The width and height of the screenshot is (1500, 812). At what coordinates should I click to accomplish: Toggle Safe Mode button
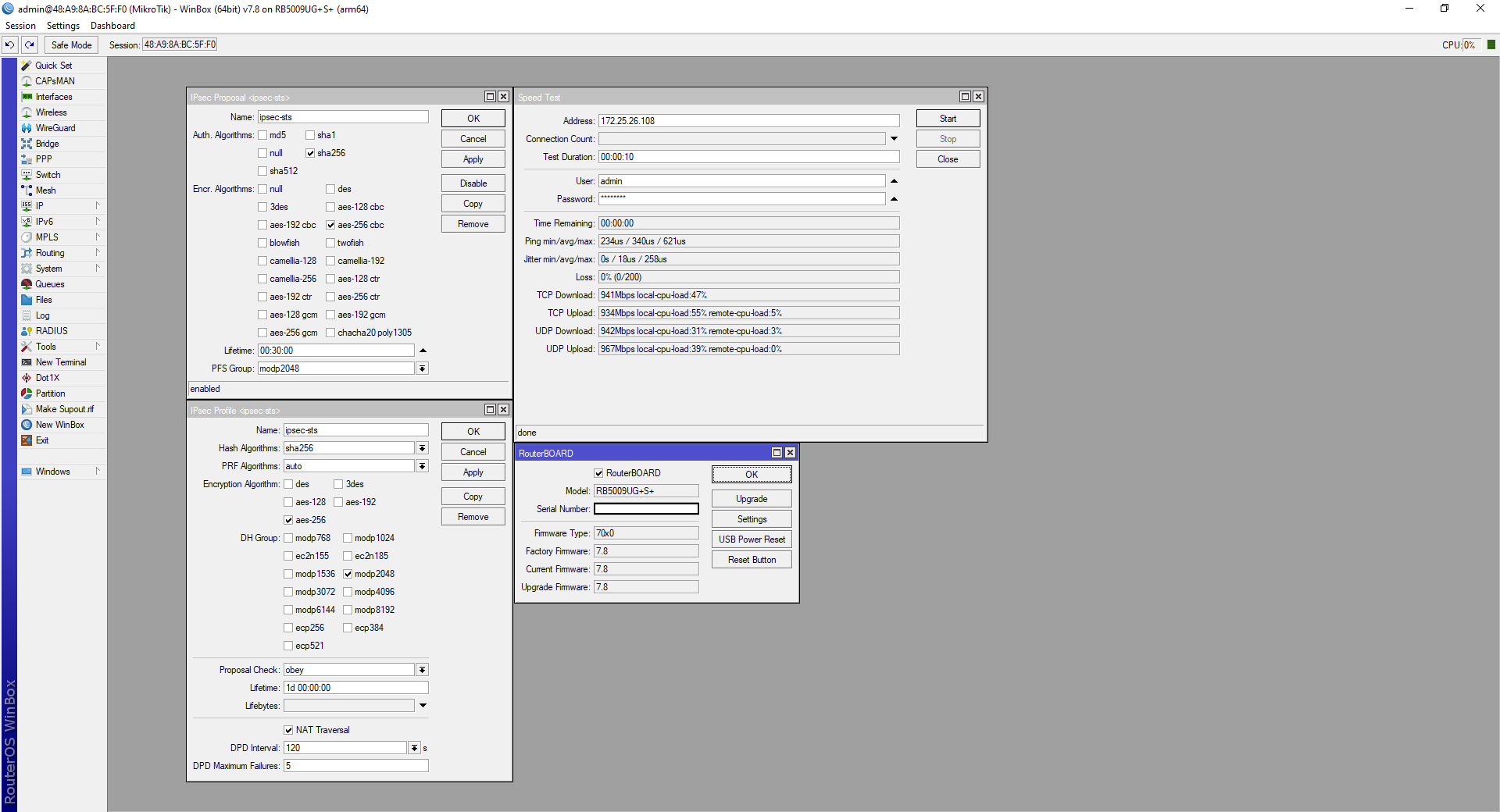click(x=71, y=45)
